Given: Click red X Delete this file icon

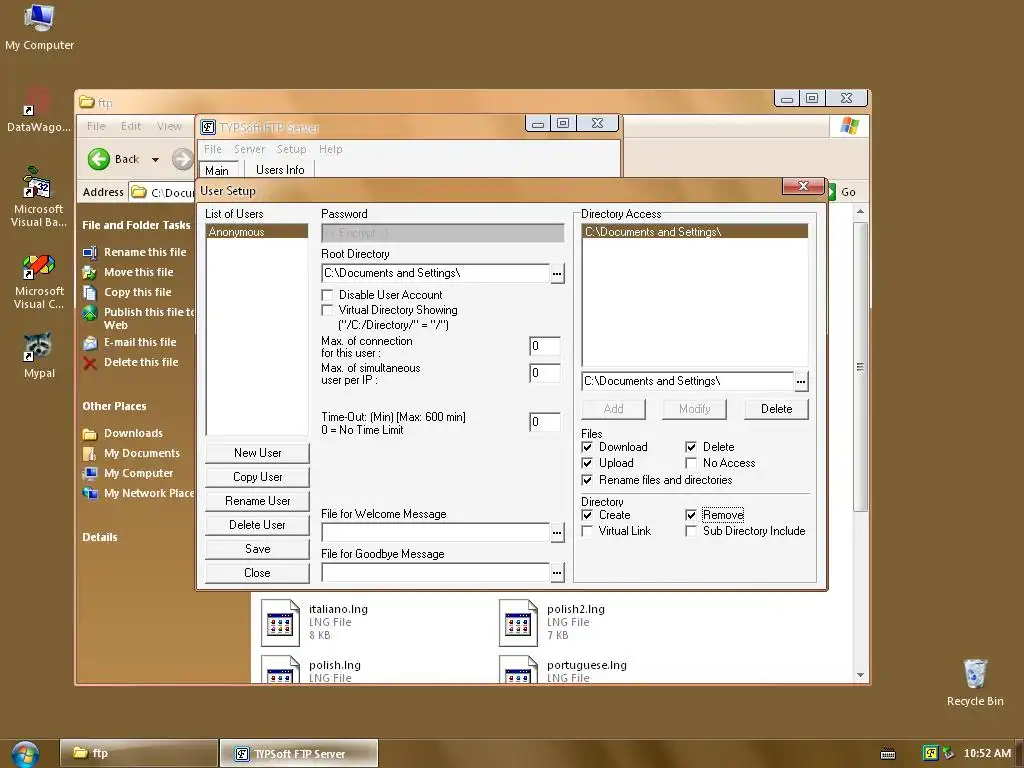Looking at the screenshot, I should click(89, 362).
